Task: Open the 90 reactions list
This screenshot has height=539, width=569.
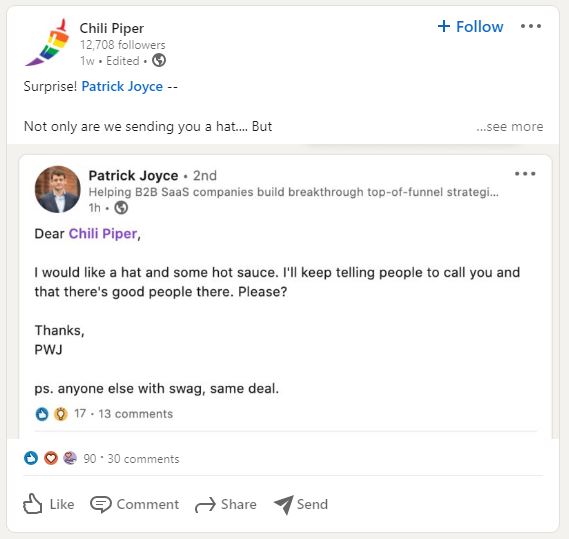Action: (90, 459)
